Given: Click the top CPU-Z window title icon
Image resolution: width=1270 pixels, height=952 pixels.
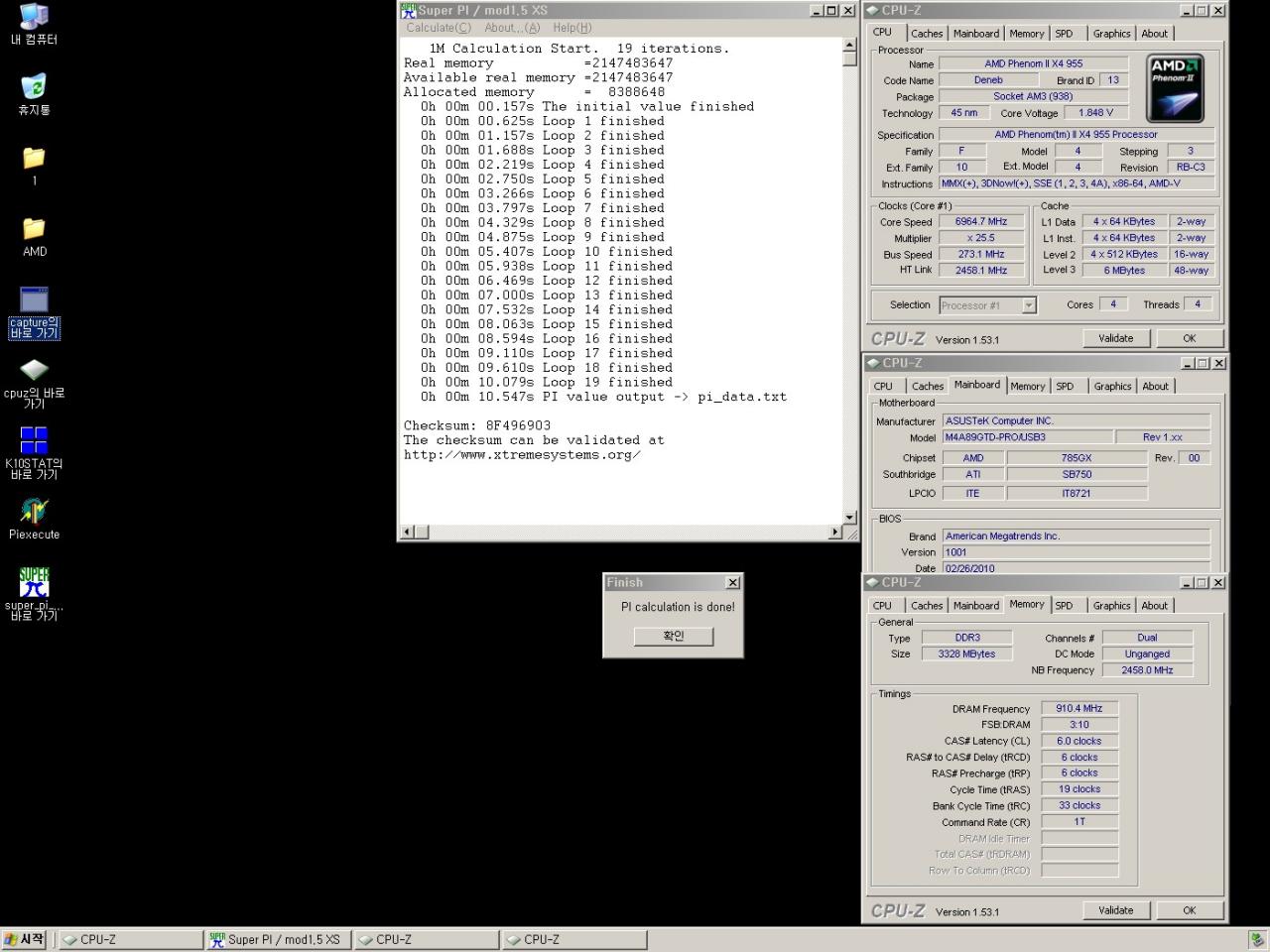Looking at the screenshot, I should pos(872,10).
